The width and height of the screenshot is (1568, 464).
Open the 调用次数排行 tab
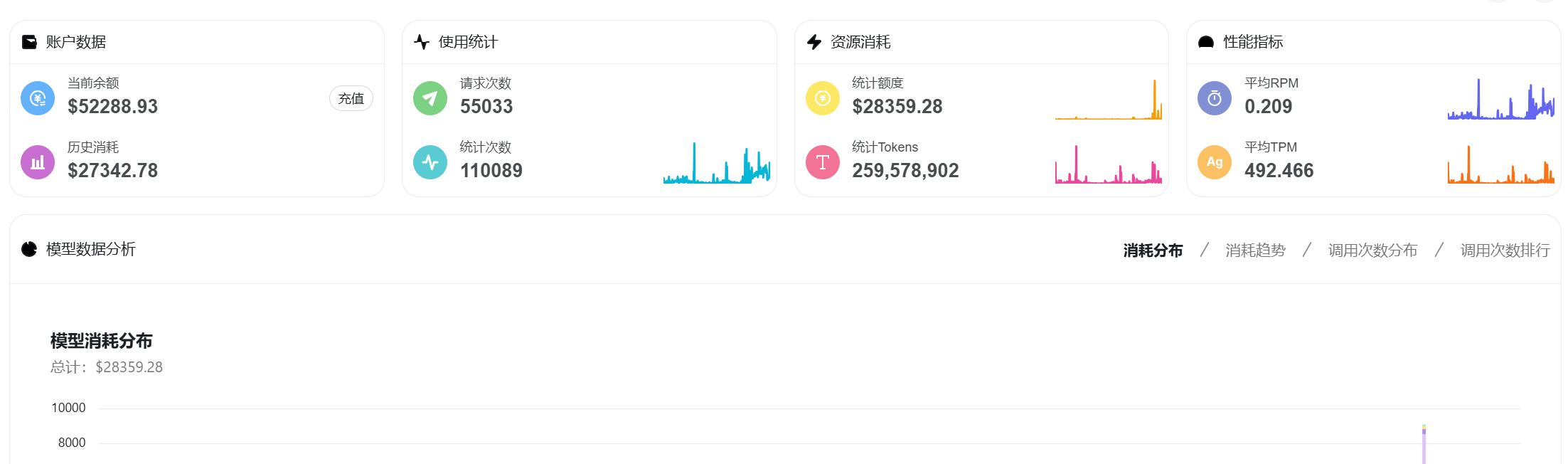(x=1505, y=251)
